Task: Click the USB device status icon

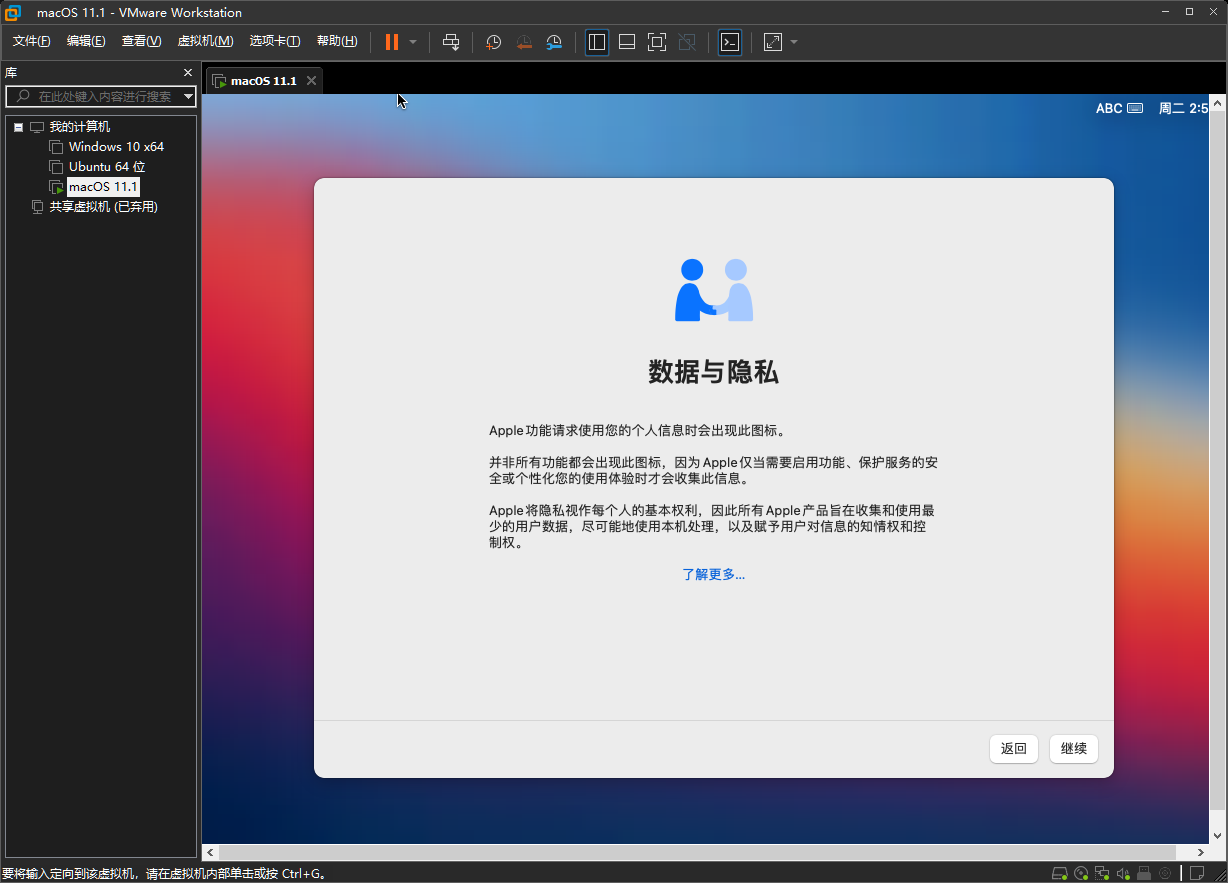Action: click(x=1144, y=873)
